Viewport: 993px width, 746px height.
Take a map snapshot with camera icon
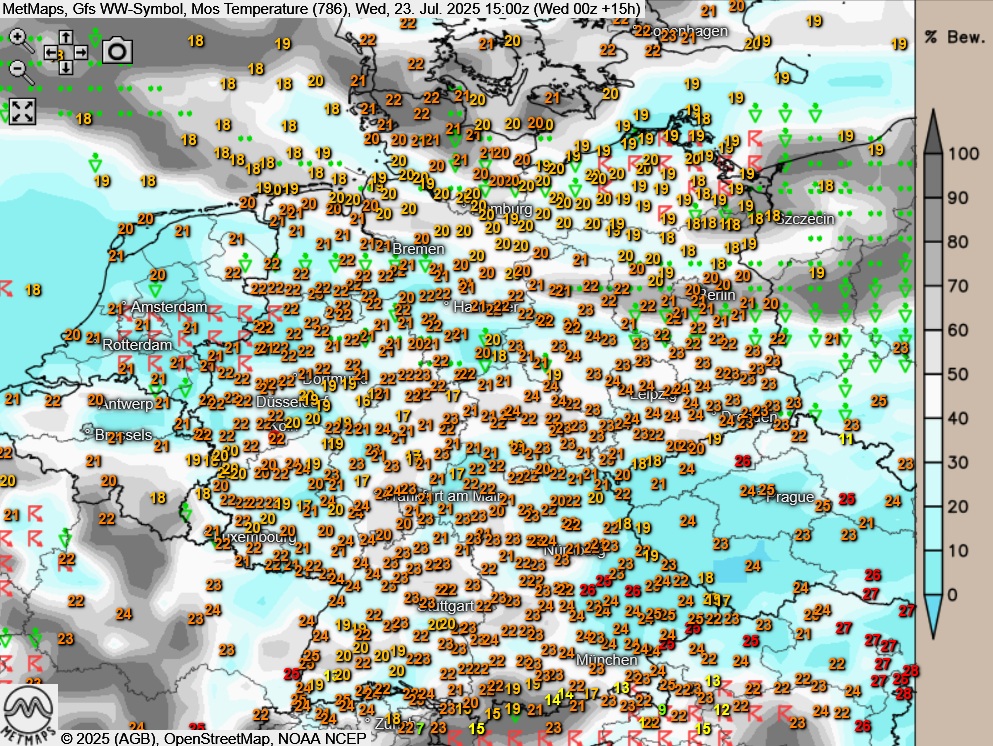pyautogui.click(x=118, y=50)
